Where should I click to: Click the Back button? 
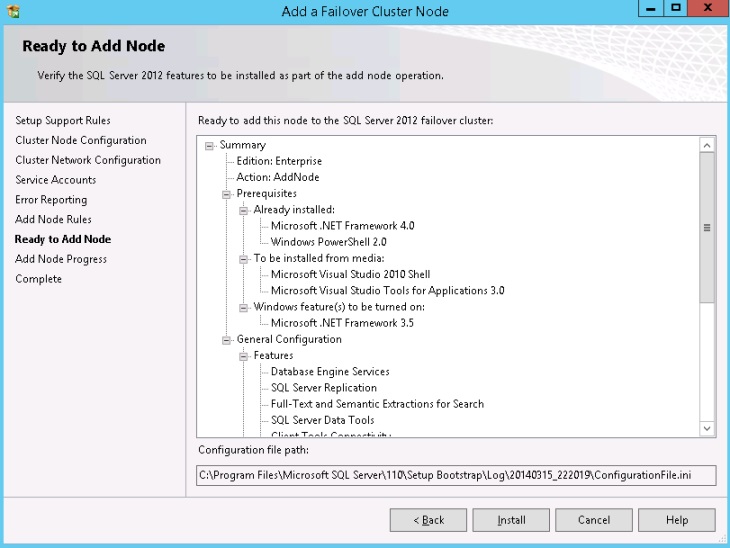tap(428, 520)
